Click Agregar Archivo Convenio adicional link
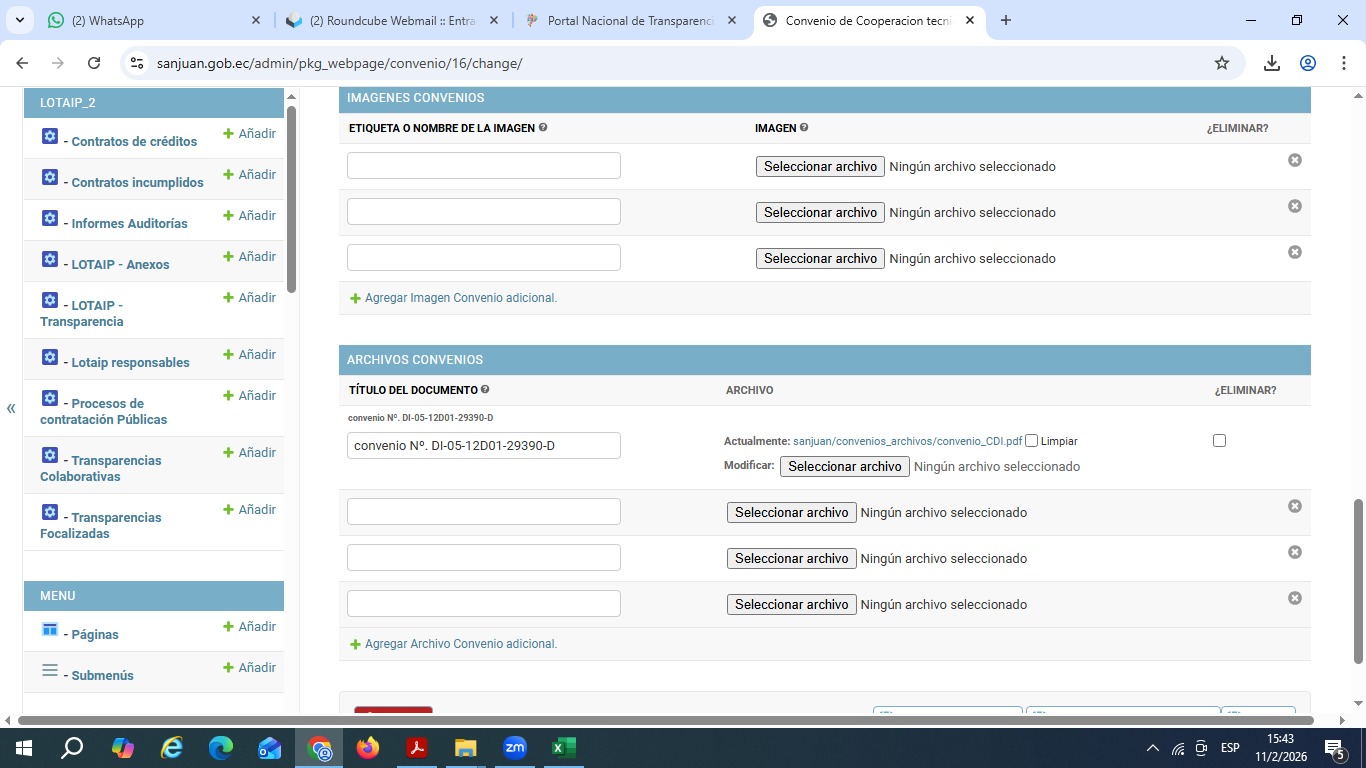Image resolution: width=1366 pixels, height=768 pixels. click(460, 644)
